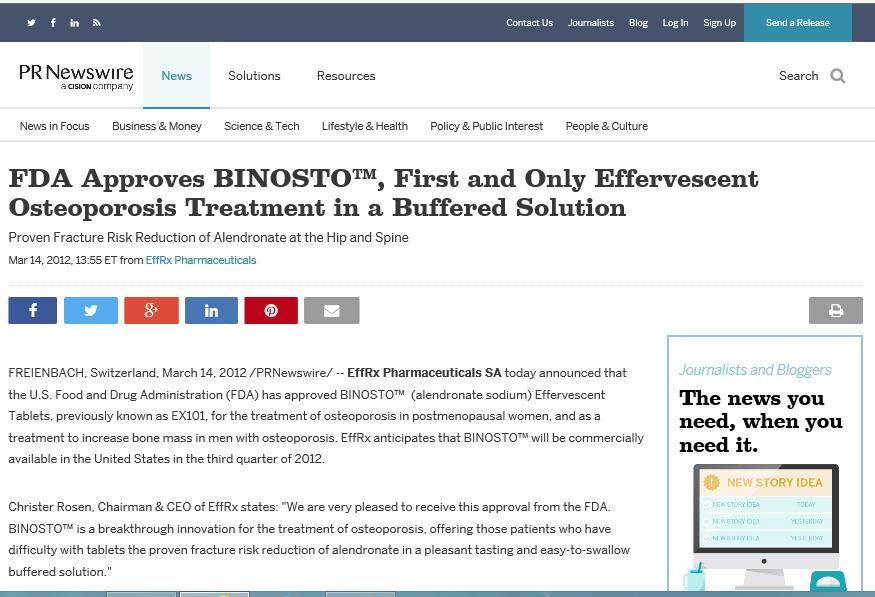Open PR Newswire's Twitter page icon
Screen dimensions: 875x597
pos(31,23)
